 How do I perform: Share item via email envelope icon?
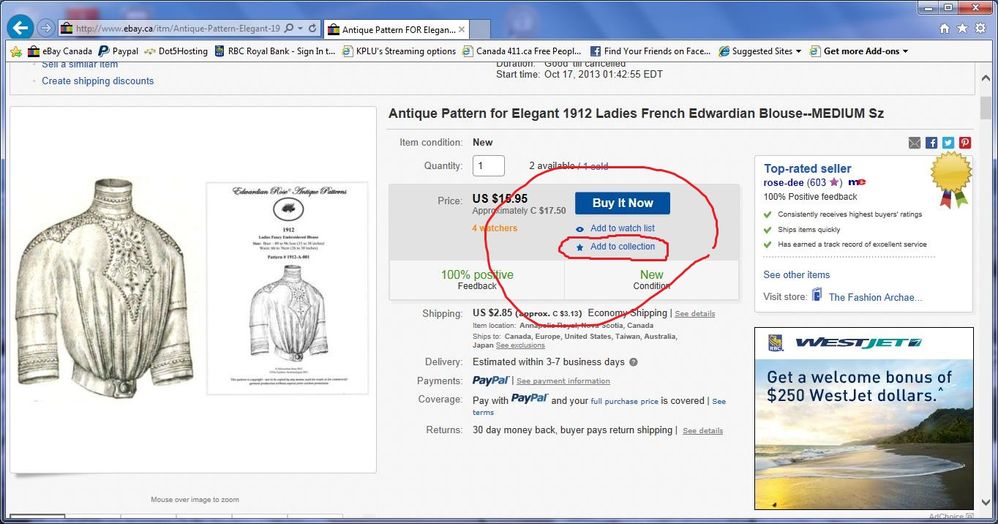[x=915, y=143]
